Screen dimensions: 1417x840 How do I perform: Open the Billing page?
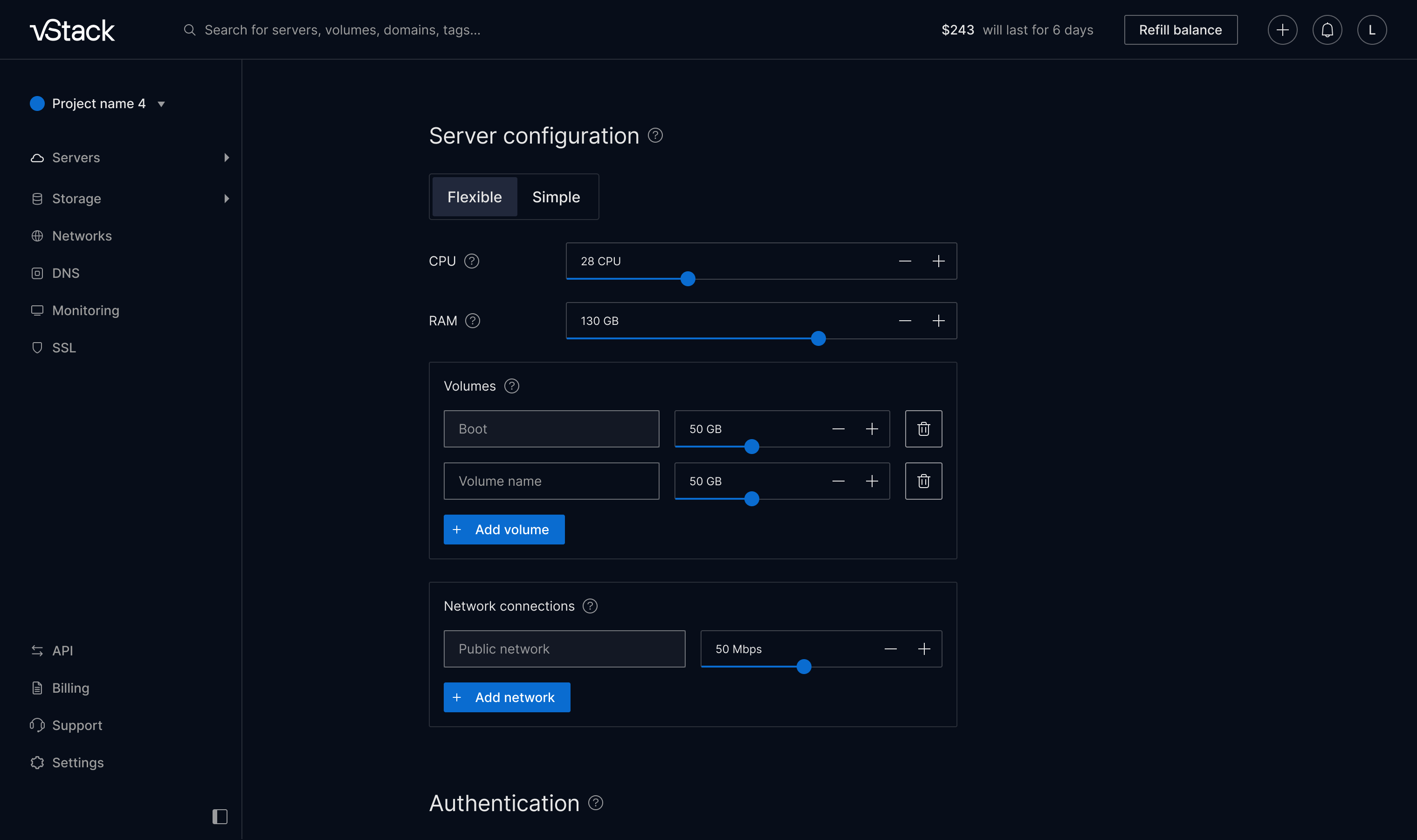71,689
